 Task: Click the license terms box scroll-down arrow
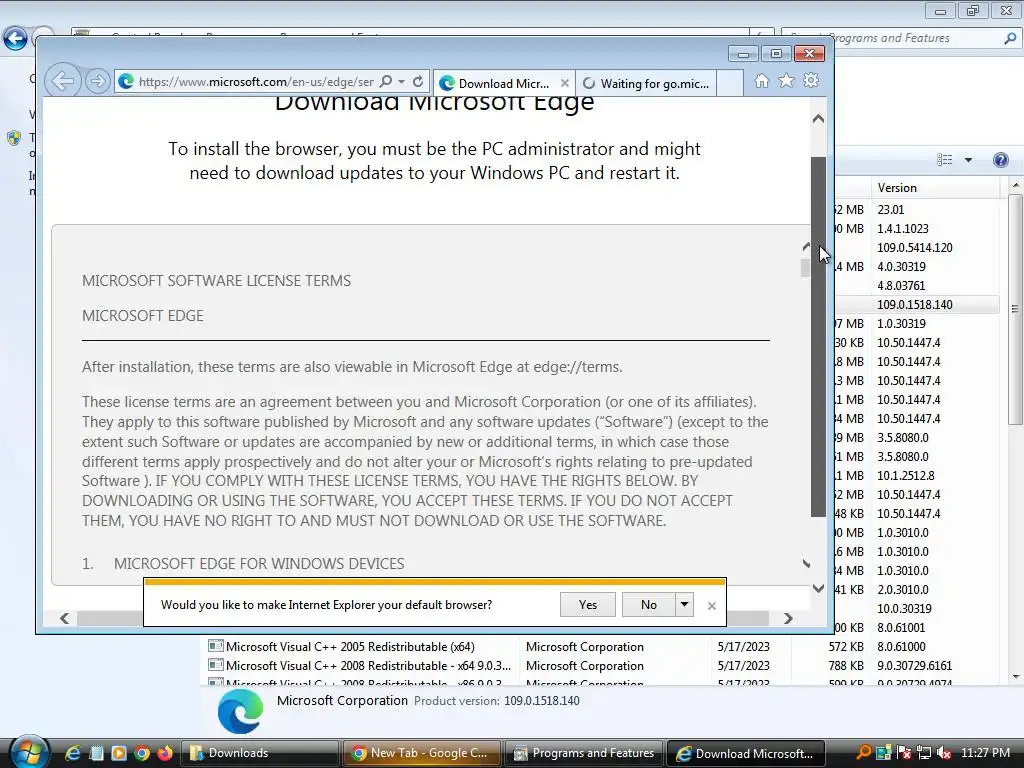[x=807, y=563]
